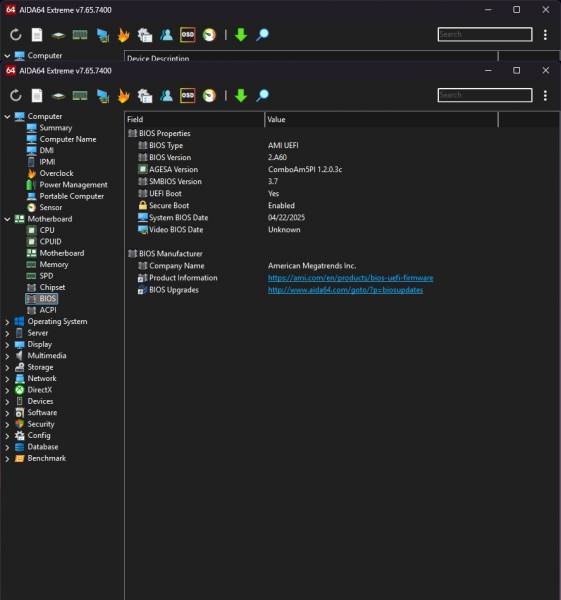This screenshot has height=600, width=561.
Task: Expand the Database tree node
Action: 7,447
